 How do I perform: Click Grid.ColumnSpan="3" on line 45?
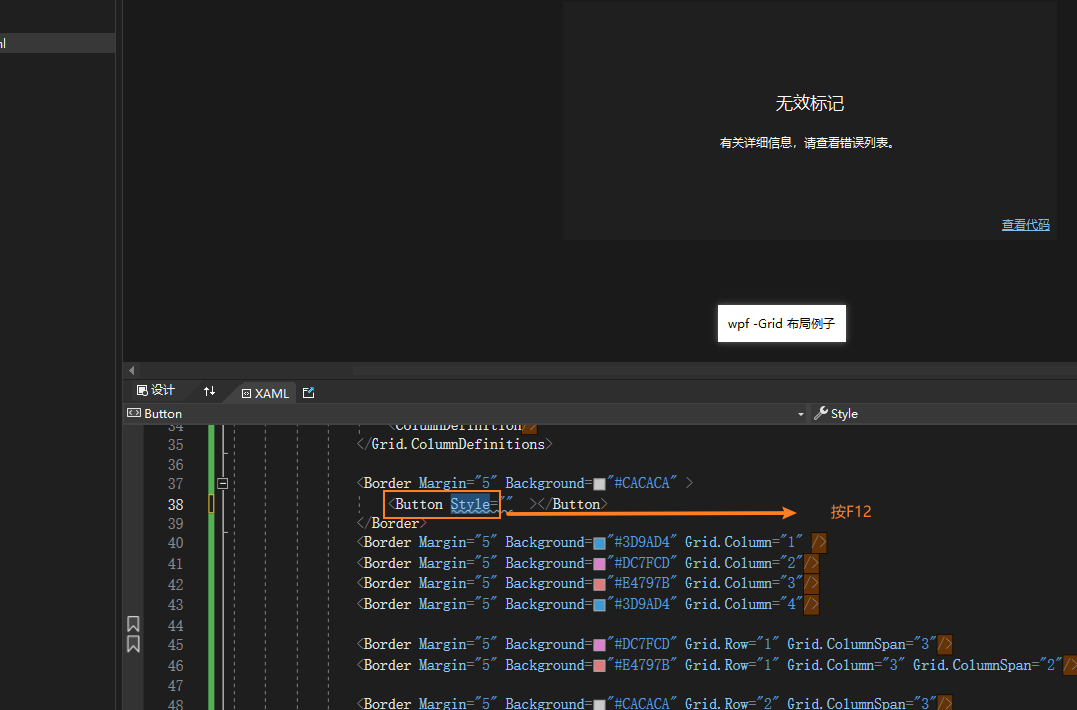click(862, 644)
